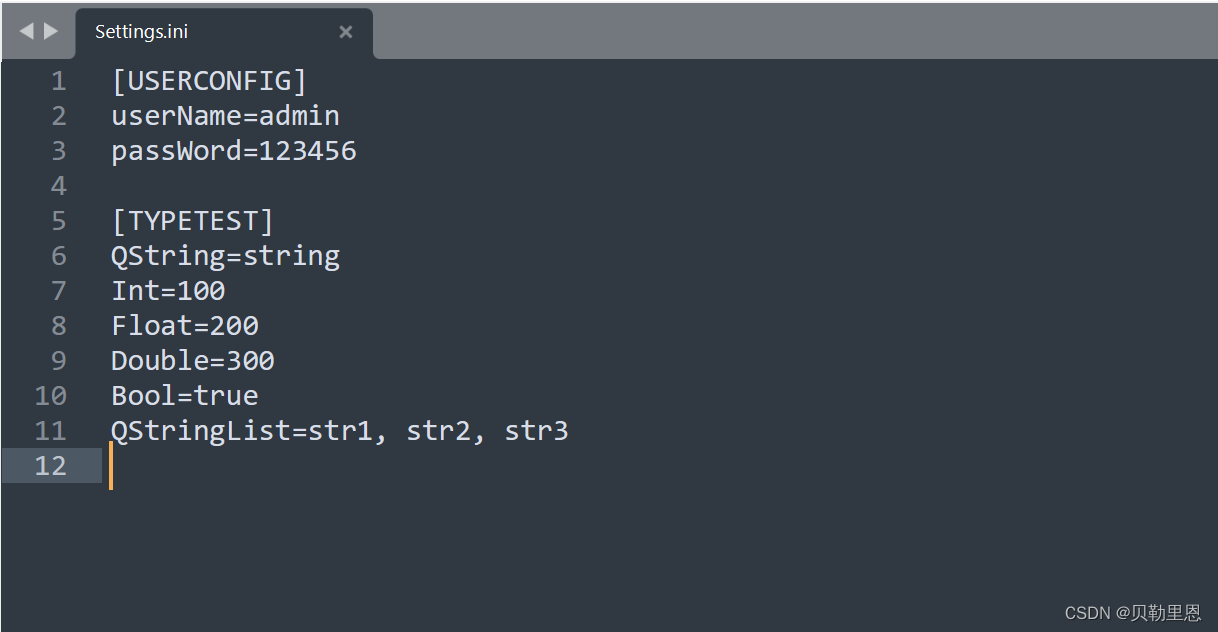1218x632 pixels.
Task: Select the [USERCONFIG] section header
Action: 208,80
